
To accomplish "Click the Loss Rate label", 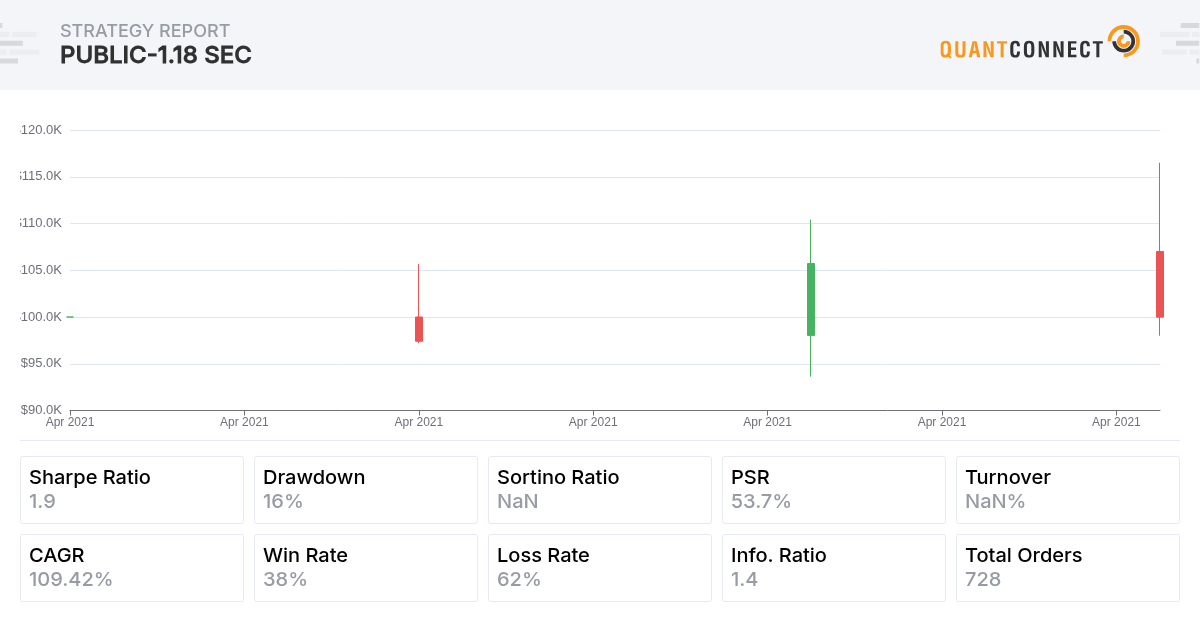I will coord(543,556).
